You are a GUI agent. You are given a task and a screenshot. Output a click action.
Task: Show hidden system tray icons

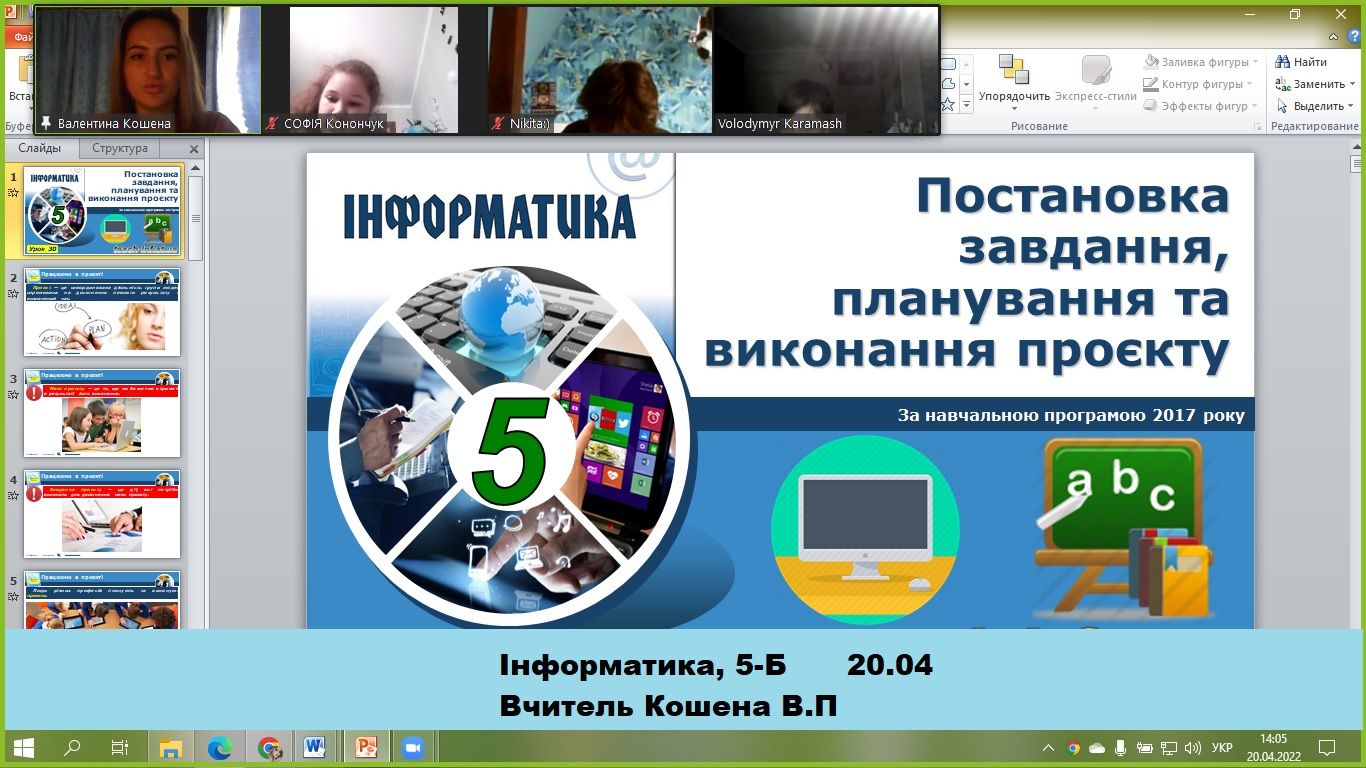(x=1048, y=747)
